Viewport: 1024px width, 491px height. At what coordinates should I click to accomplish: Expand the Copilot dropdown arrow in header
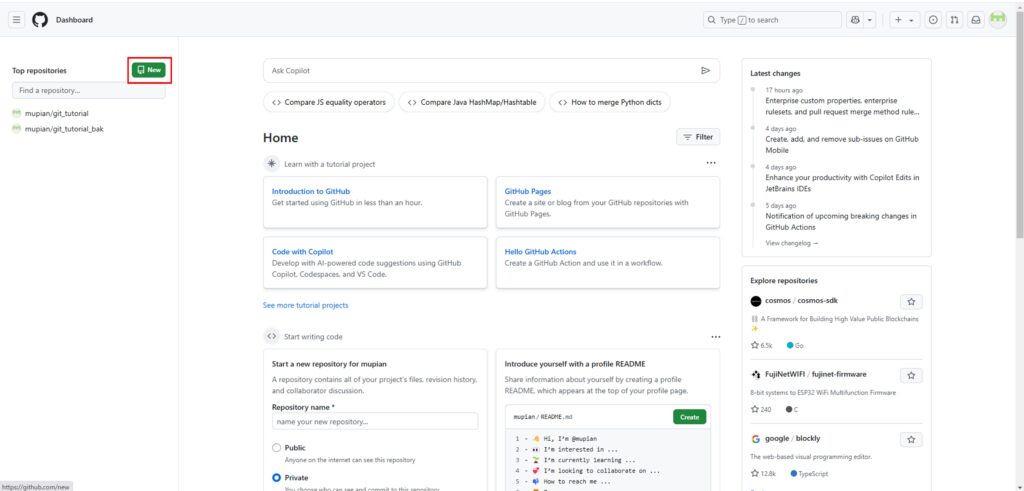[870, 20]
